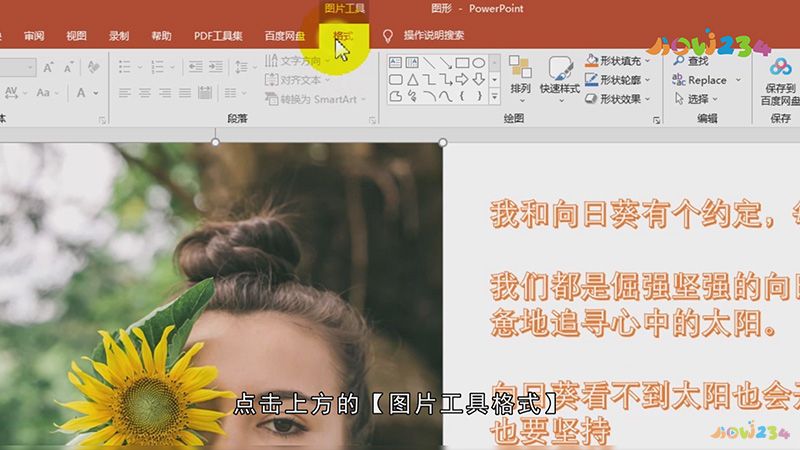The image size is (800, 450).
Task: Select the rounded rectangle shape
Action: (x=395, y=80)
